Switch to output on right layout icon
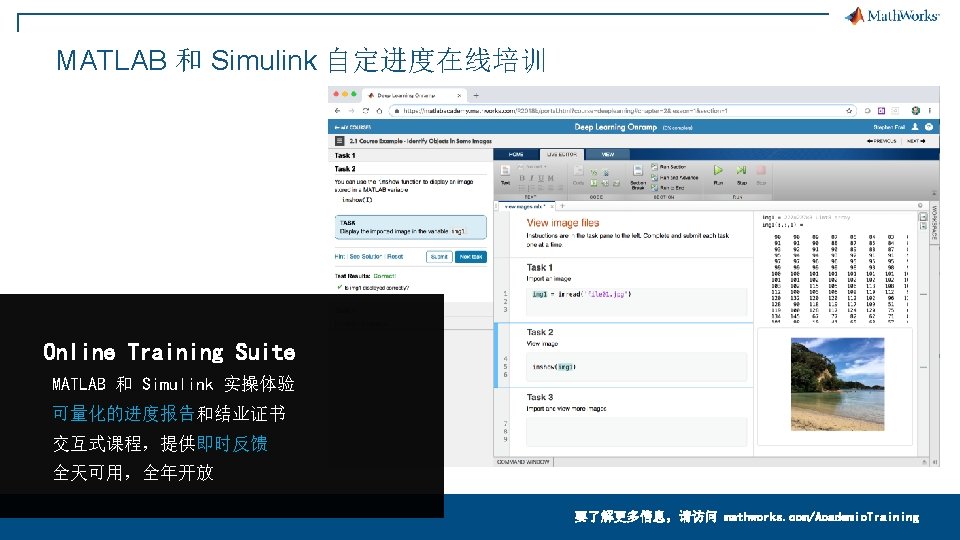 point(923,217)
